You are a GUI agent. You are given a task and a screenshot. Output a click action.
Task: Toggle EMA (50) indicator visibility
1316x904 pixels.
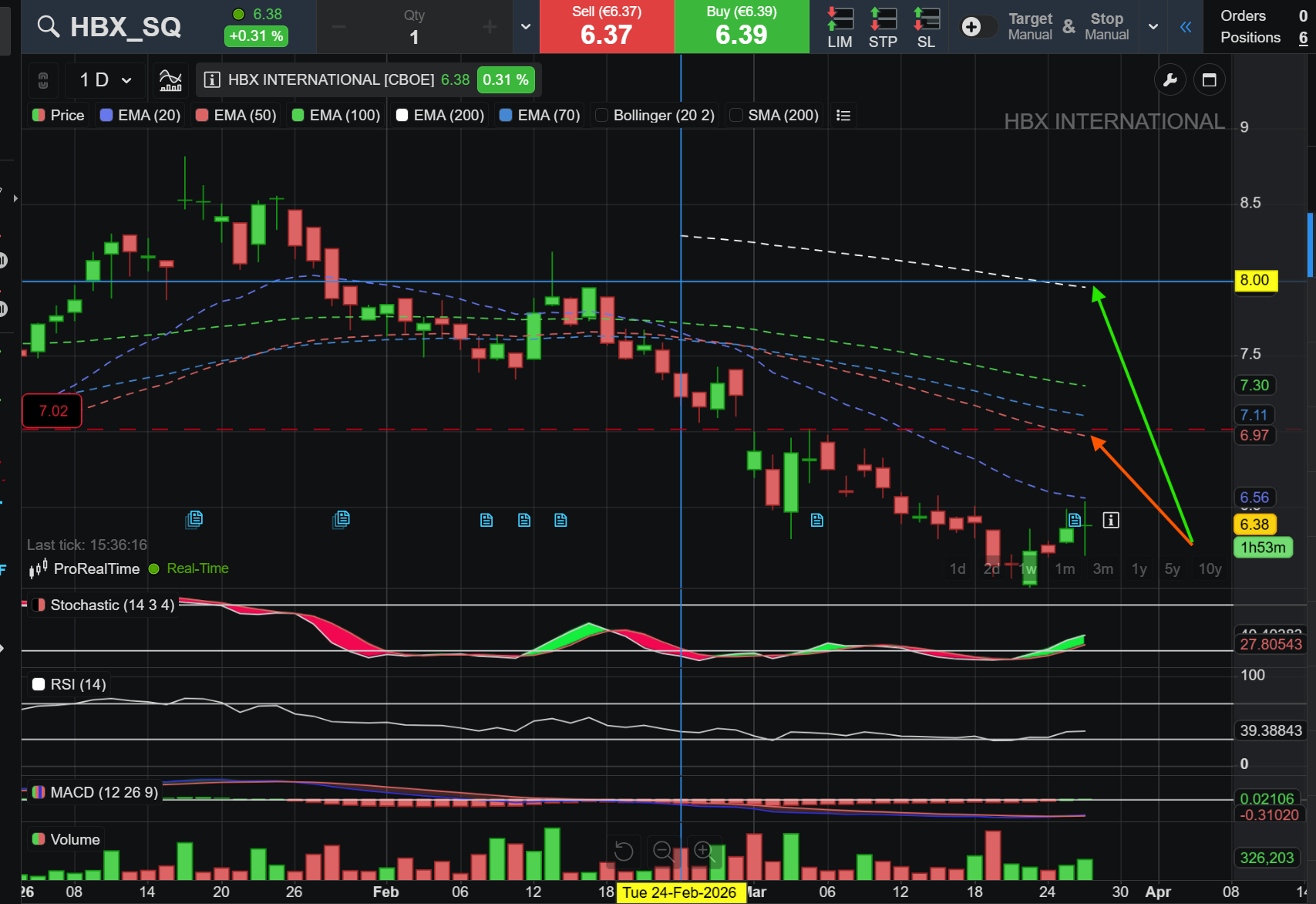[x=236, y=115]
